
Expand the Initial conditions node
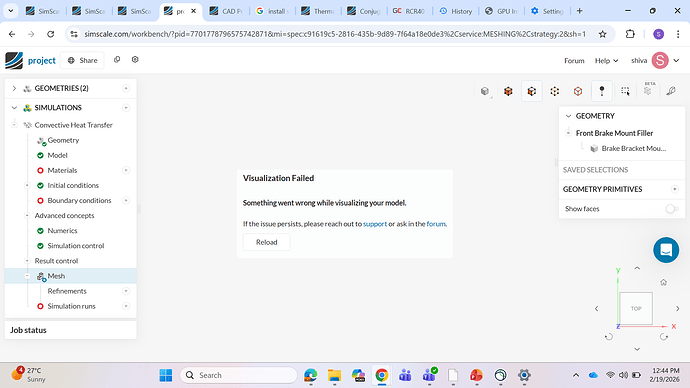point(27,185)
